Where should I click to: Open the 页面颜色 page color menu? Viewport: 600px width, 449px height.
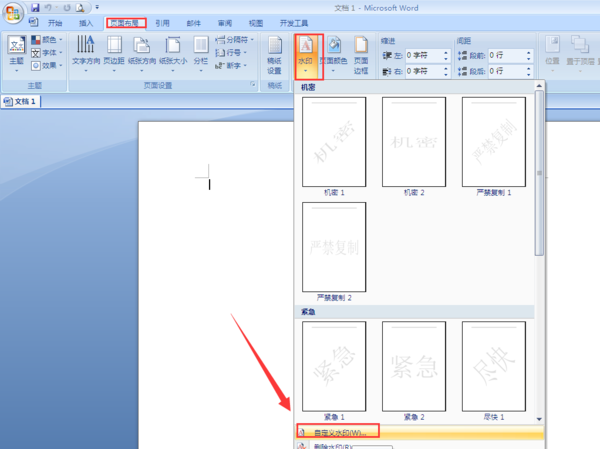coord(334,54)
